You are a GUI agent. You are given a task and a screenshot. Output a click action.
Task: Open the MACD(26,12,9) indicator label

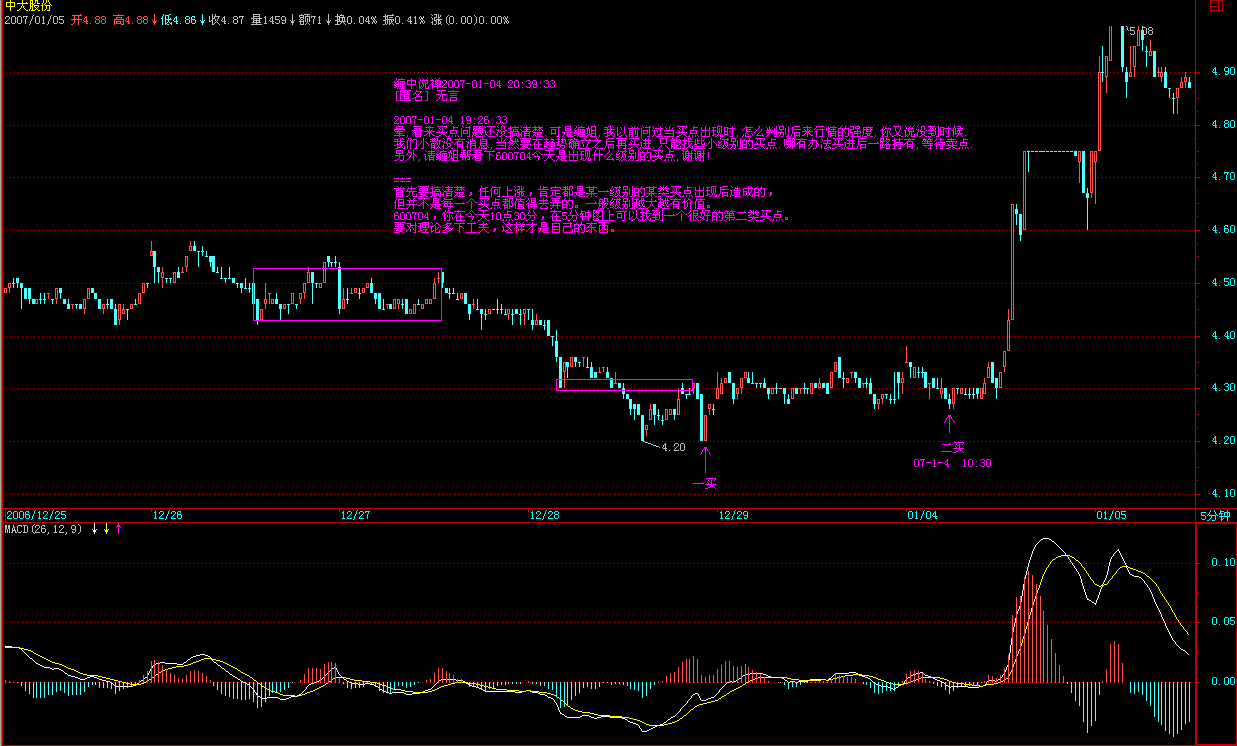[x=44, y=529]
